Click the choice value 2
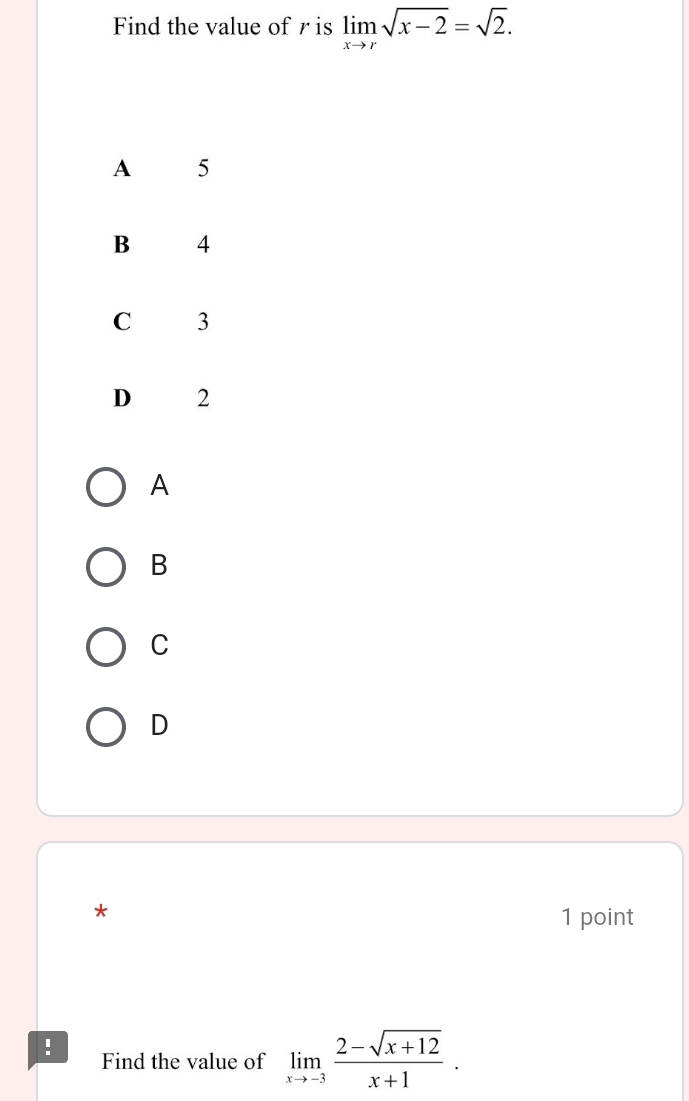This screenshot has height=1101, width=689. point(203,398)
